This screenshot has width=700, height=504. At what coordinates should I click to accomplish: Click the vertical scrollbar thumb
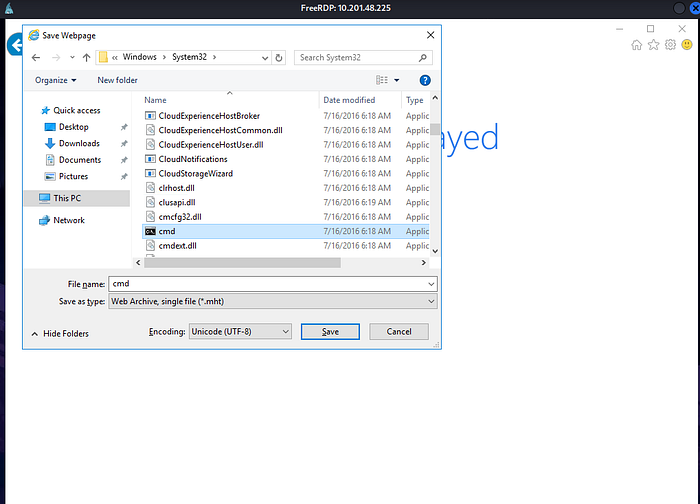click(435, 129)
